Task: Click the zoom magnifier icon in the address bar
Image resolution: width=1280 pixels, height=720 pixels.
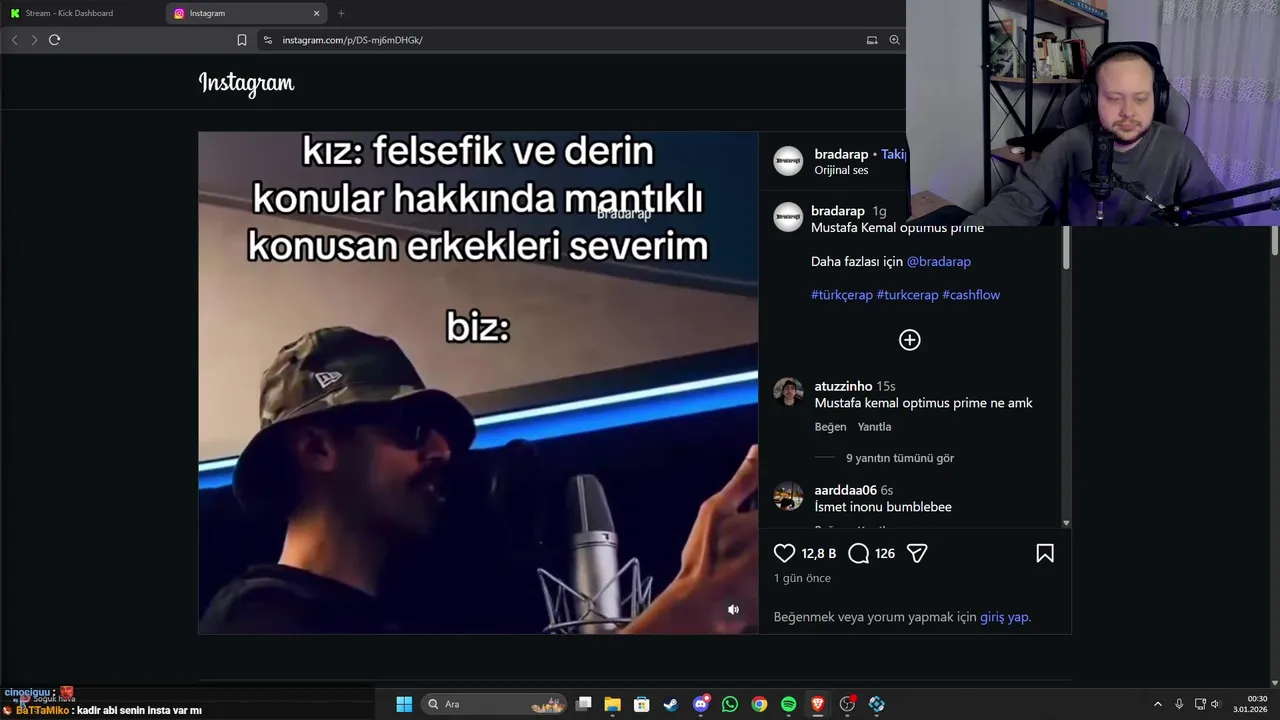Action: 894,40
